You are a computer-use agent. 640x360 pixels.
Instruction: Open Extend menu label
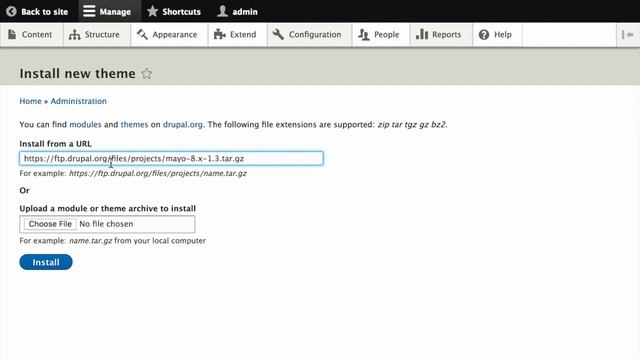243,35
